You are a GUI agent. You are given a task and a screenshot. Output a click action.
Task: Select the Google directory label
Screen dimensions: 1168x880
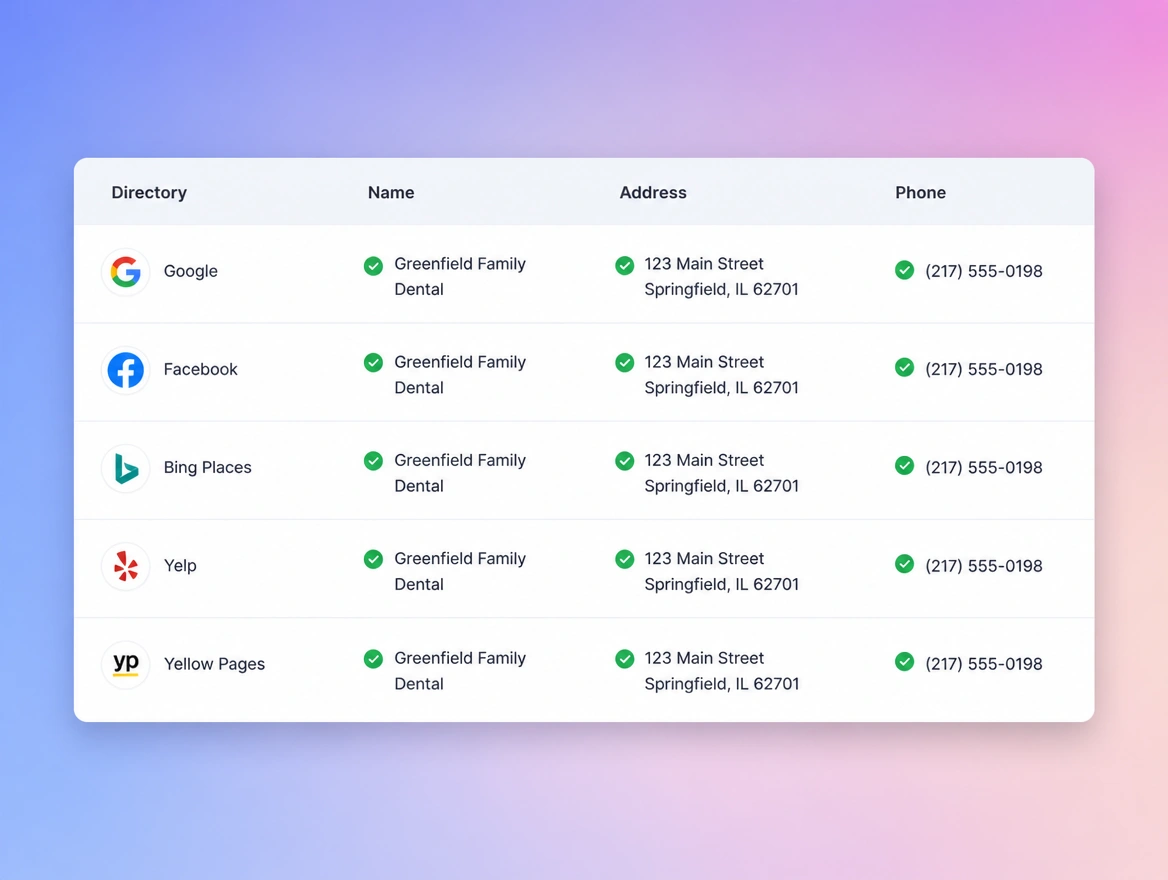click(191, 271)
